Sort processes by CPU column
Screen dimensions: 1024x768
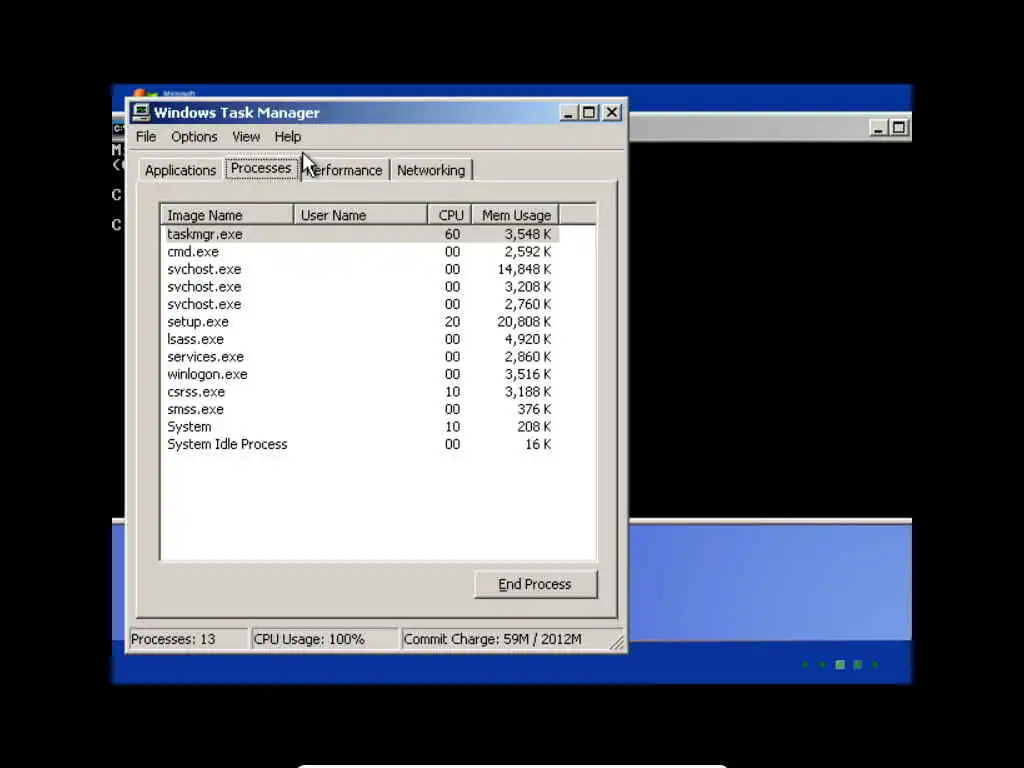450,215
